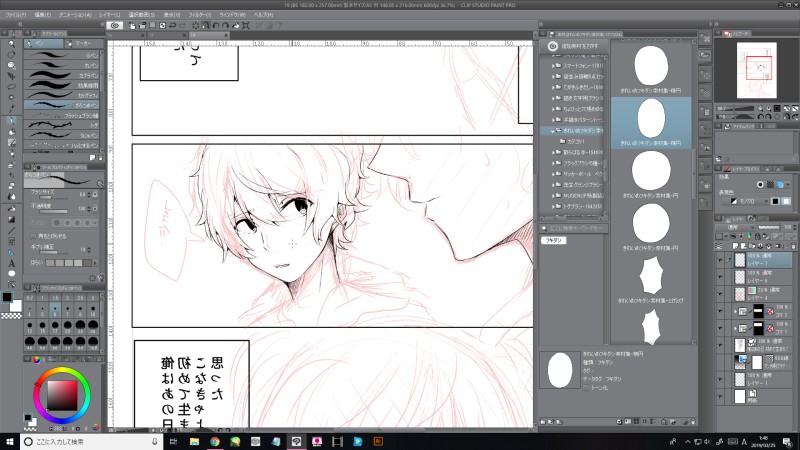The width and height of the screenshot is (800, 450).
Task: Toggle visibility of コマ 1 folder
Action: click(720, 328)
